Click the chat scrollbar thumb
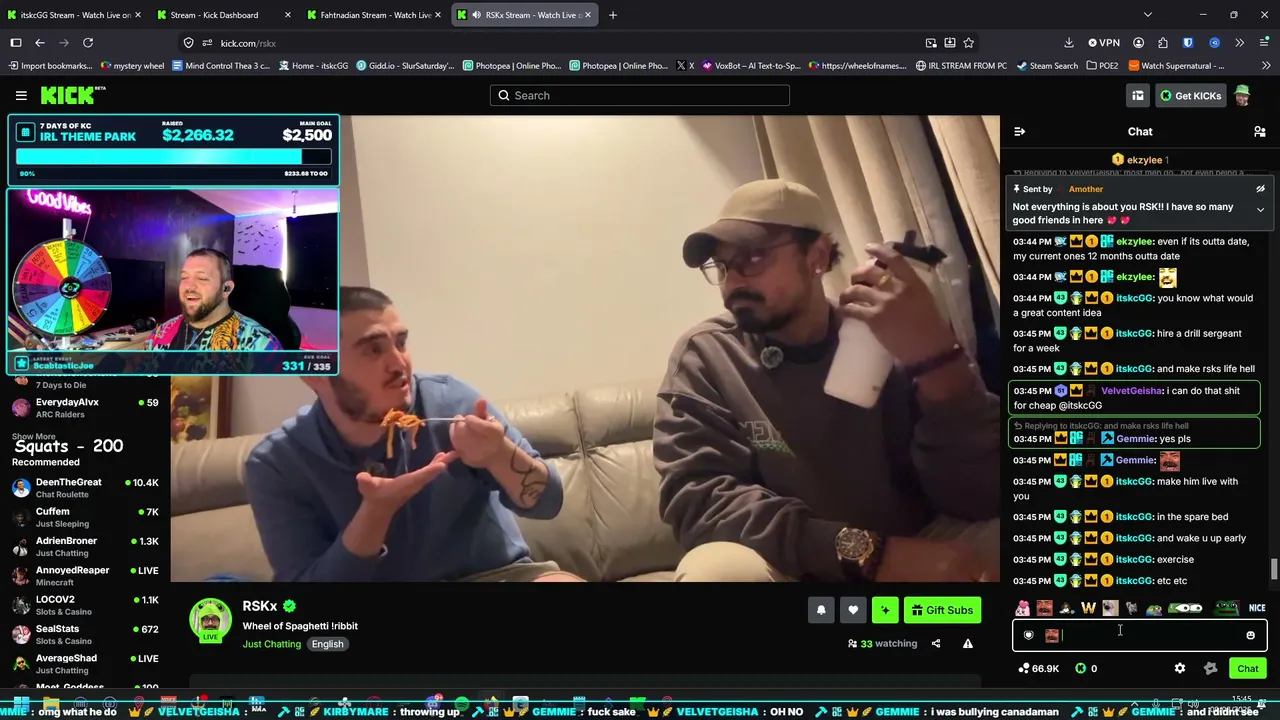Image resolution: width=1280 pixels, height=720 pixels. pyautogui.click(x=1273, y=569)
